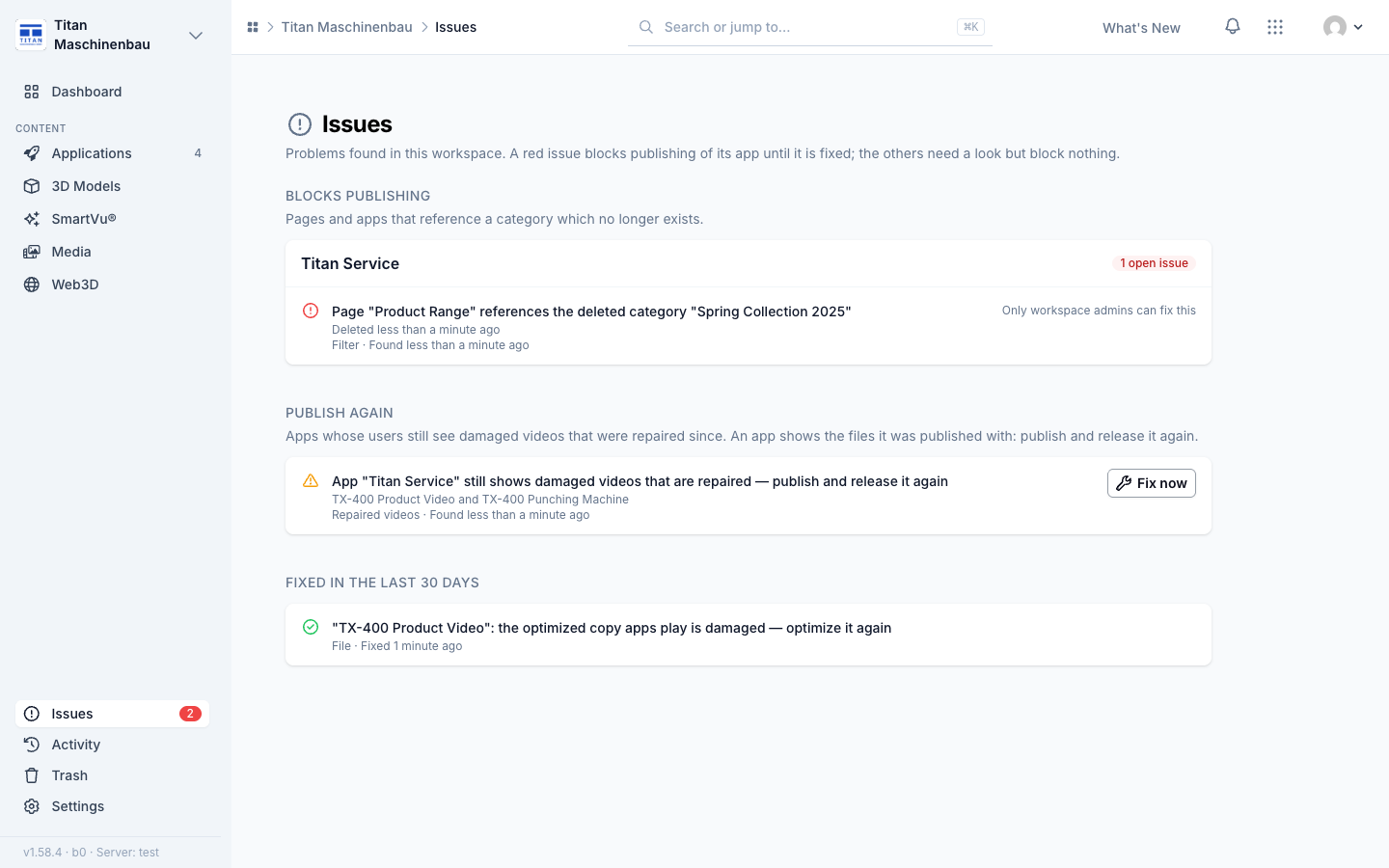Click the Issues breadcrumb item
This screenshot has height=868, width=1389.
[455, 27]
